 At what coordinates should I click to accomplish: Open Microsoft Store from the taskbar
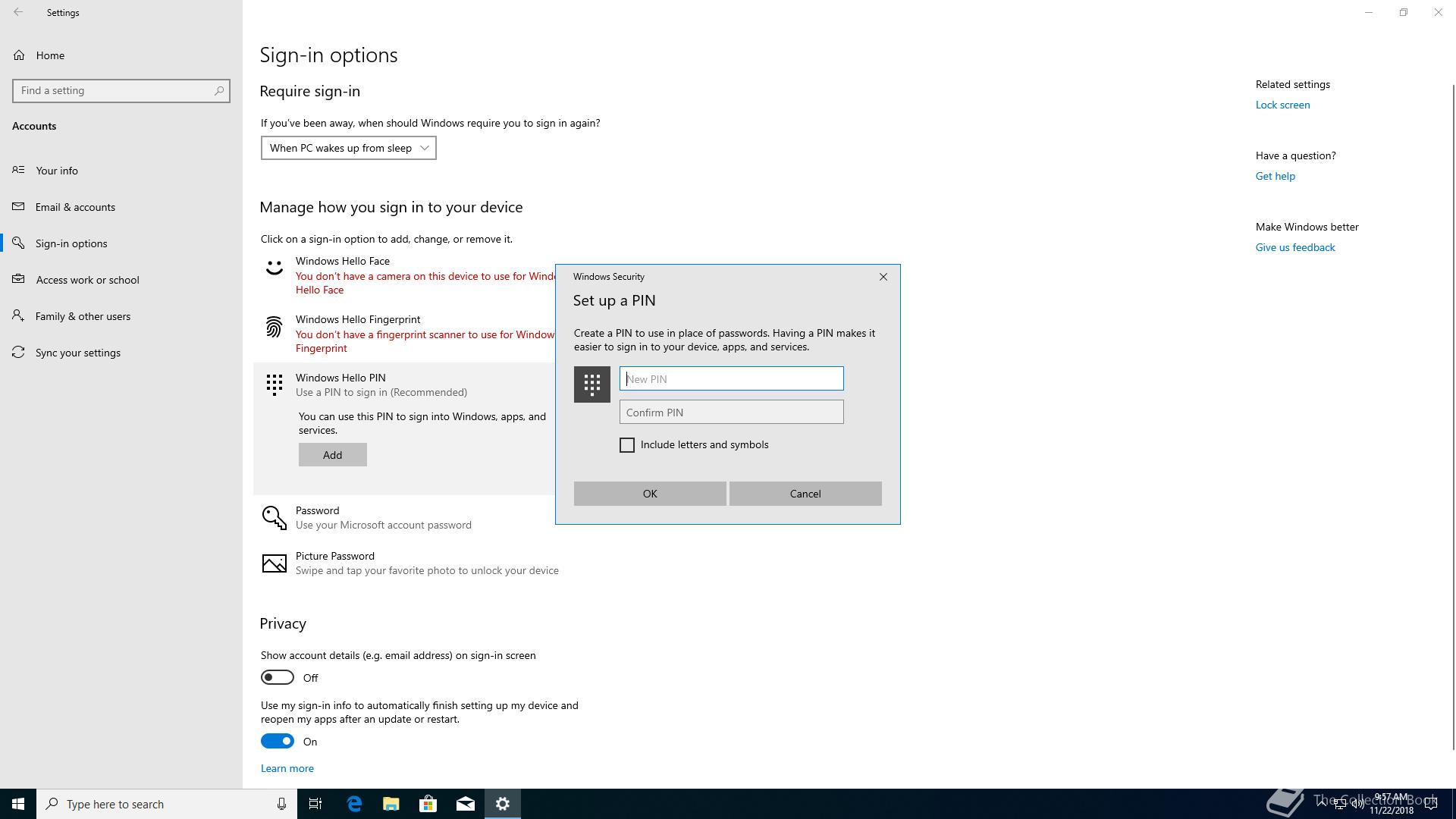[x=428, y=804]
